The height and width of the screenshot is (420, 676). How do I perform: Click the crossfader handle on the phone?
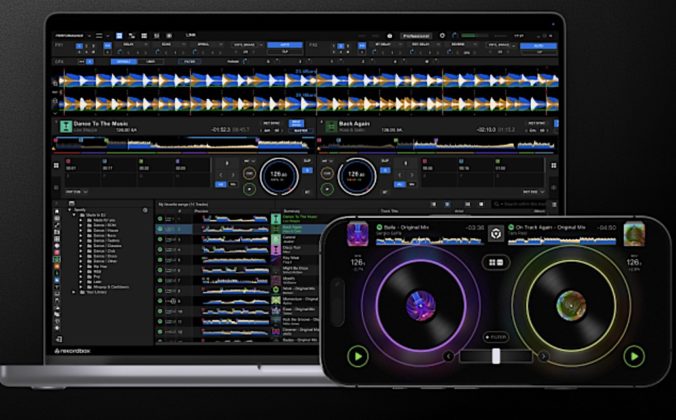pyautogui.click(x=494, y=356)
